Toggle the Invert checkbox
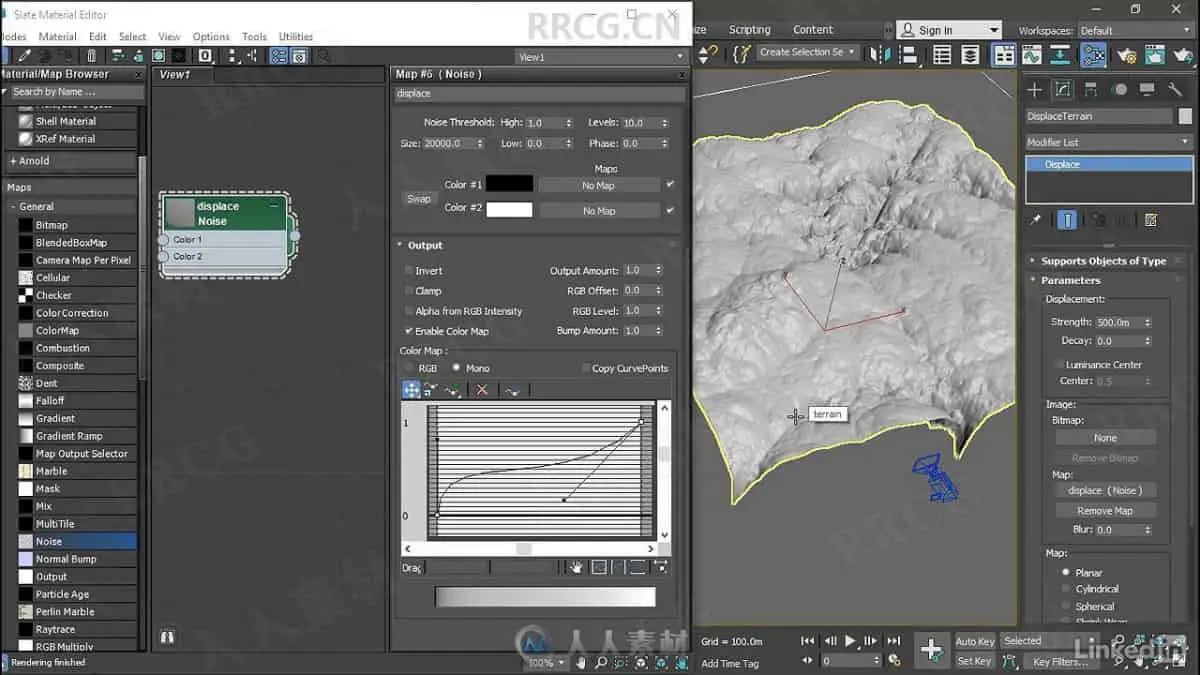 click(409, 271)
